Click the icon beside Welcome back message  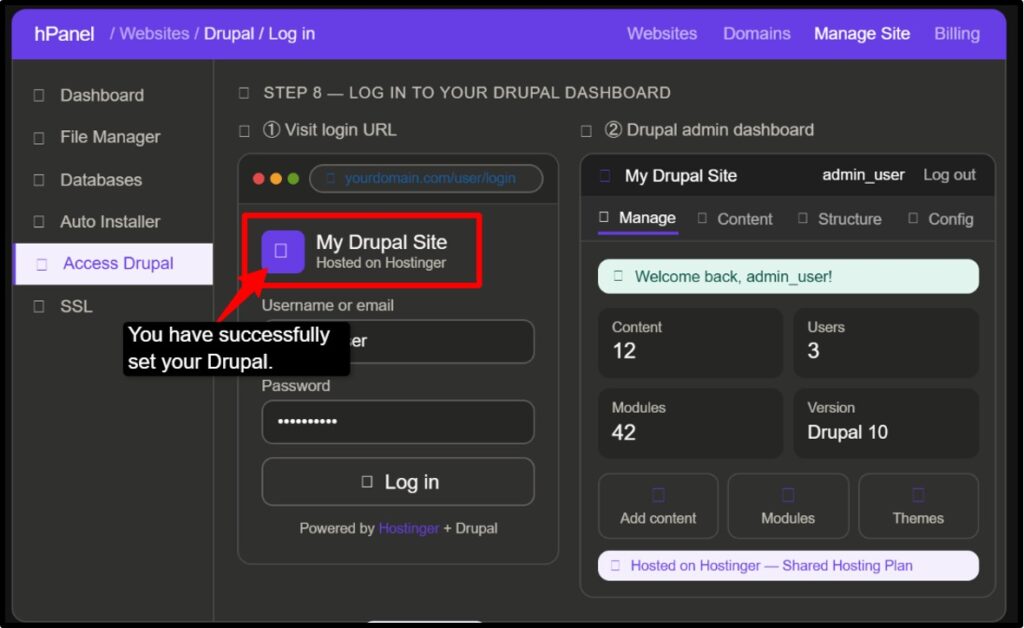tap(618, 276)
